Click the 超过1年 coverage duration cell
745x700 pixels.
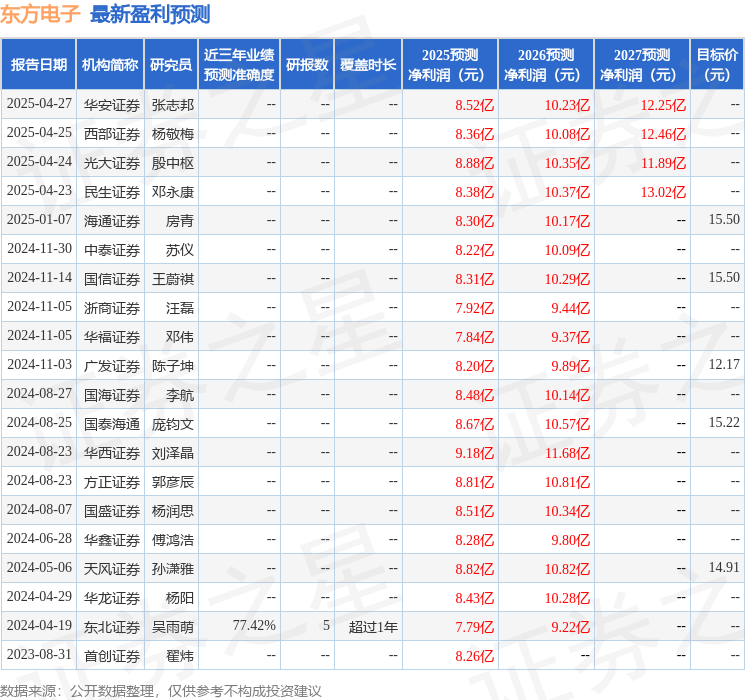pos(373,627)
